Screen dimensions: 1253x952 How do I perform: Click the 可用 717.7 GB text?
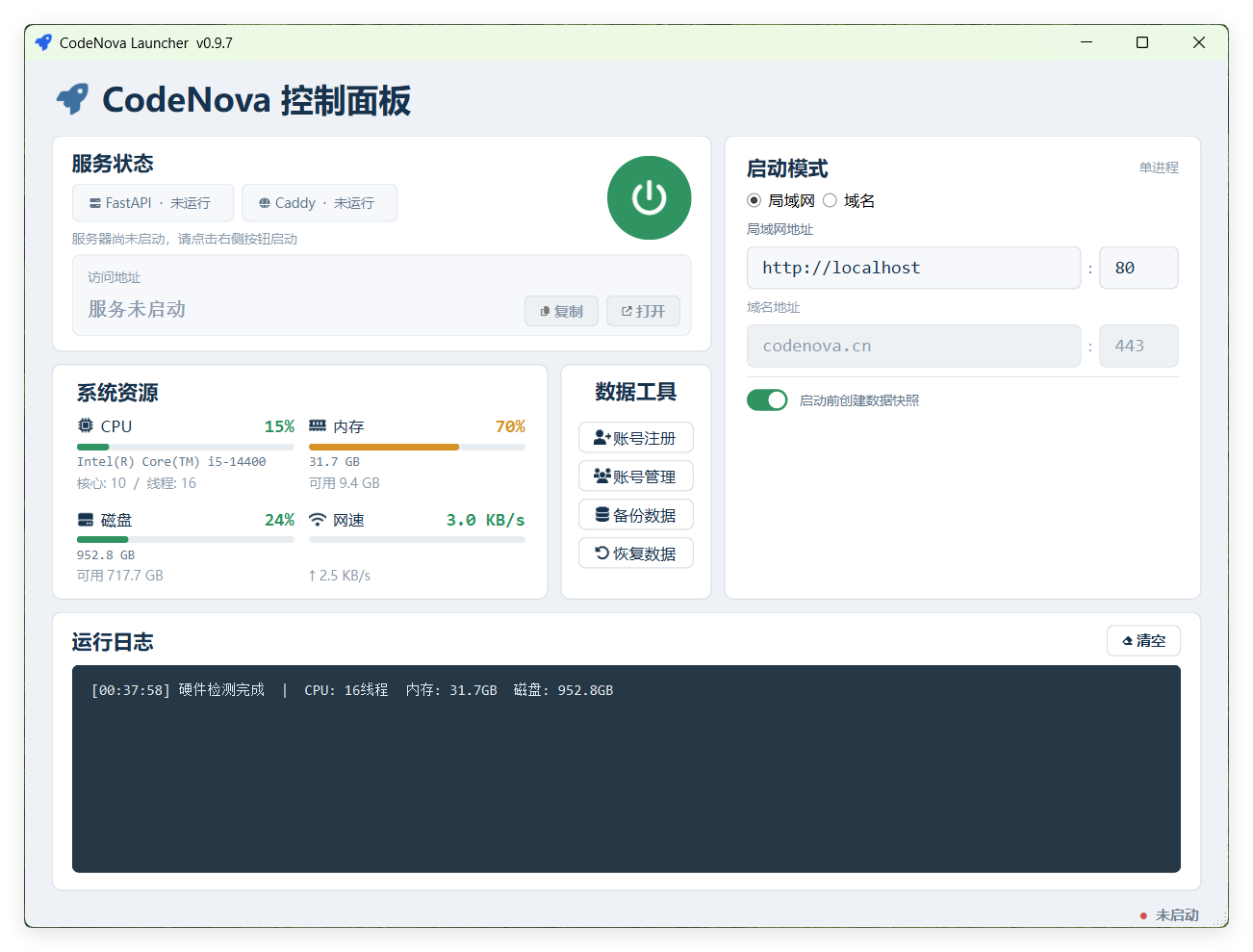click(120, 576)
